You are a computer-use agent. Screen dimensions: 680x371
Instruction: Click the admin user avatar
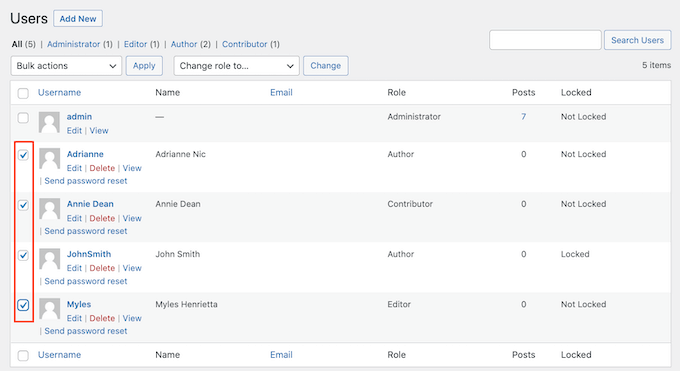49,122
